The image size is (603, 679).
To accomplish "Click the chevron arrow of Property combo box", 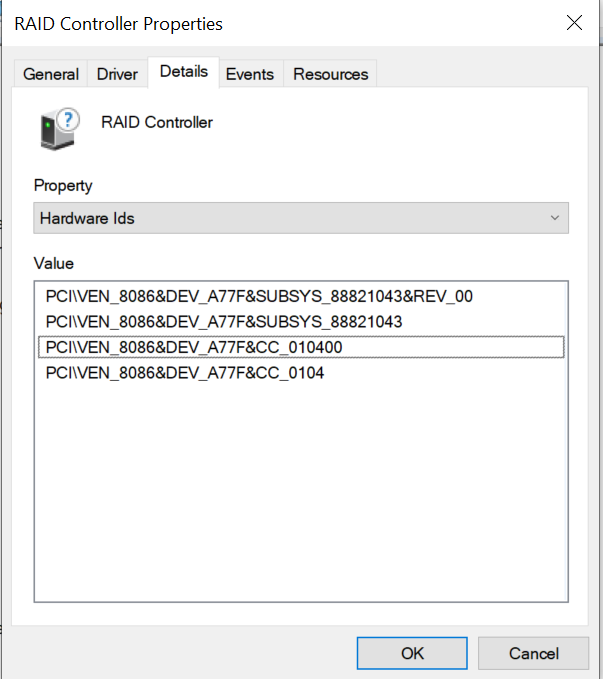I will pyautogui.click(x=555, y=218).
